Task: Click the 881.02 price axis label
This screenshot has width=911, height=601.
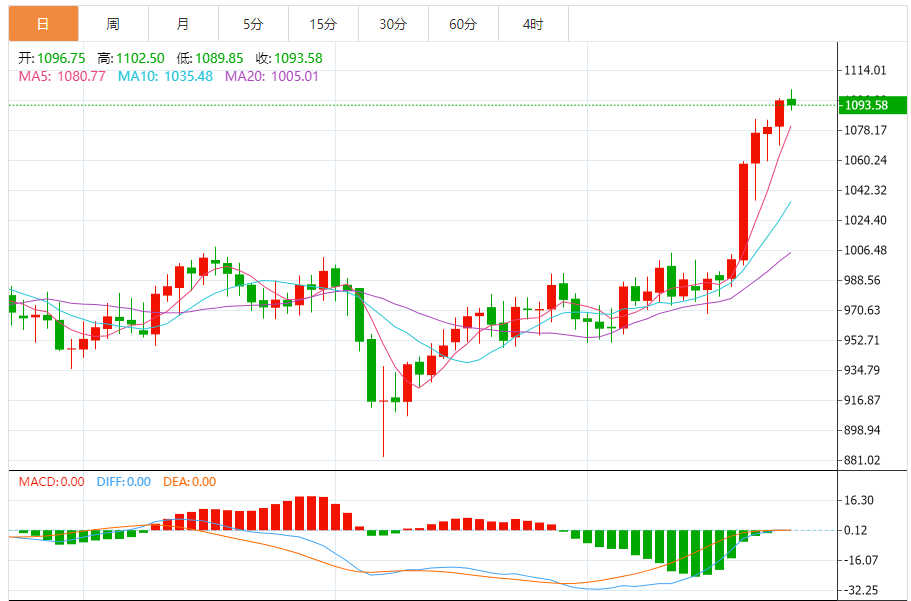Action: coord(862,460)
